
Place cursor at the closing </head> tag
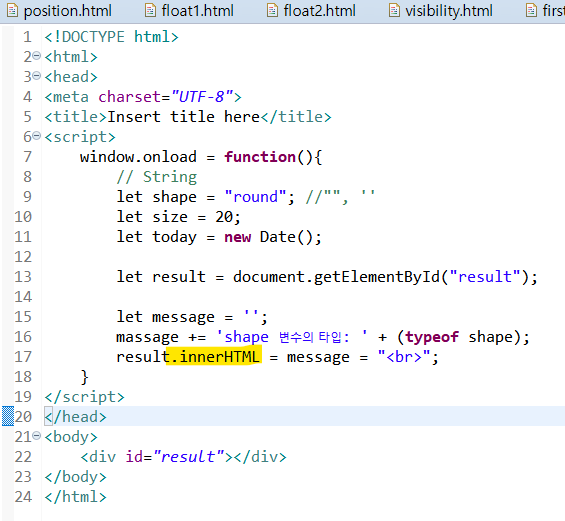tap(75, 417)
